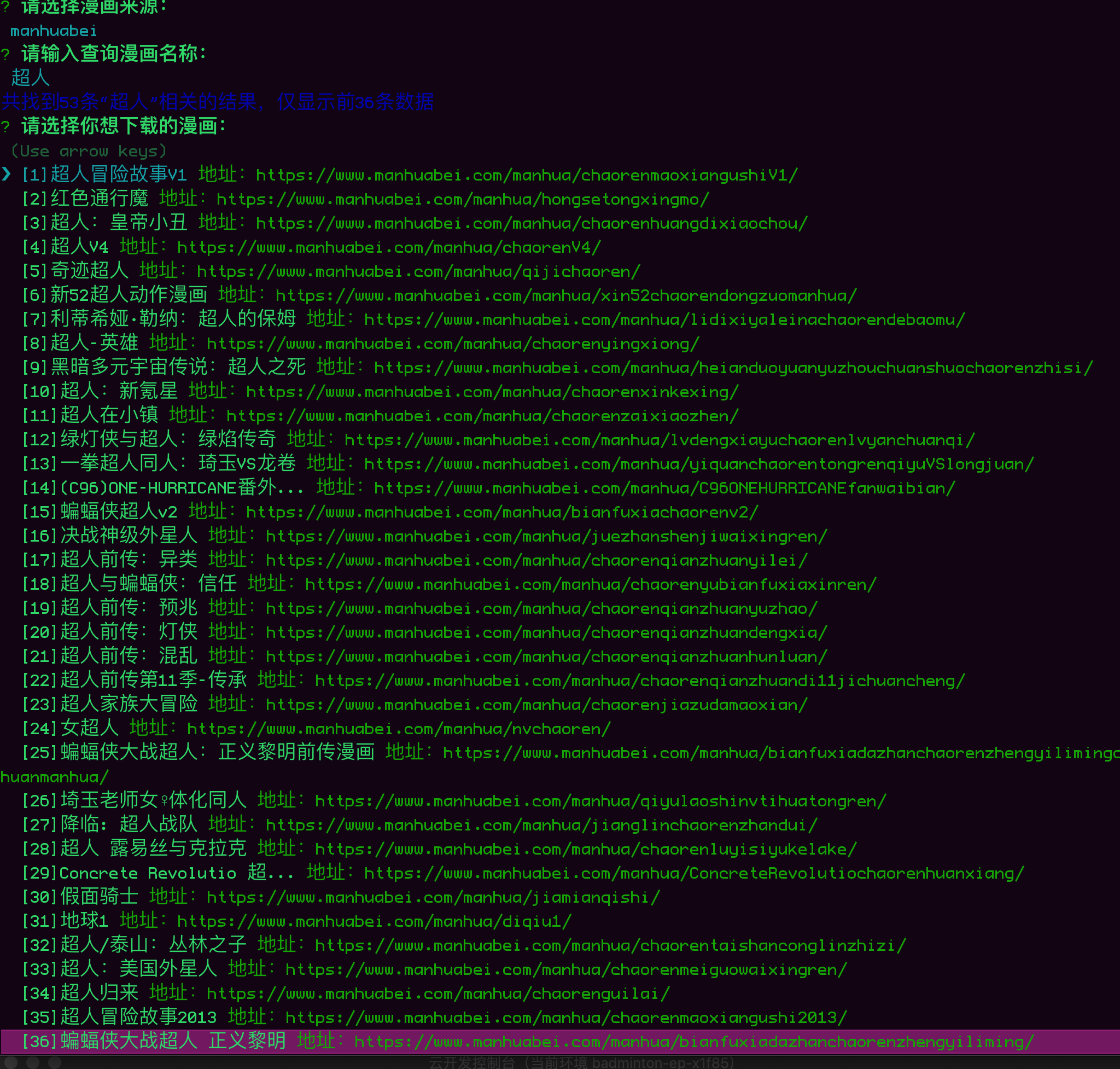Open the diqiu1 URL link
Image resolution: width=1120 pixels, height=1069 pixels.
tap(374, 921)
